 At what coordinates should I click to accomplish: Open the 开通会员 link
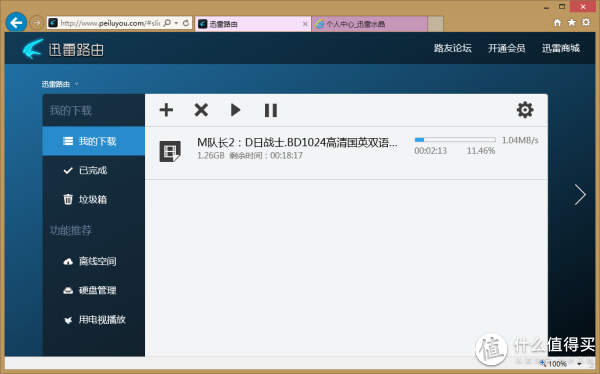(x=507, y=48)
